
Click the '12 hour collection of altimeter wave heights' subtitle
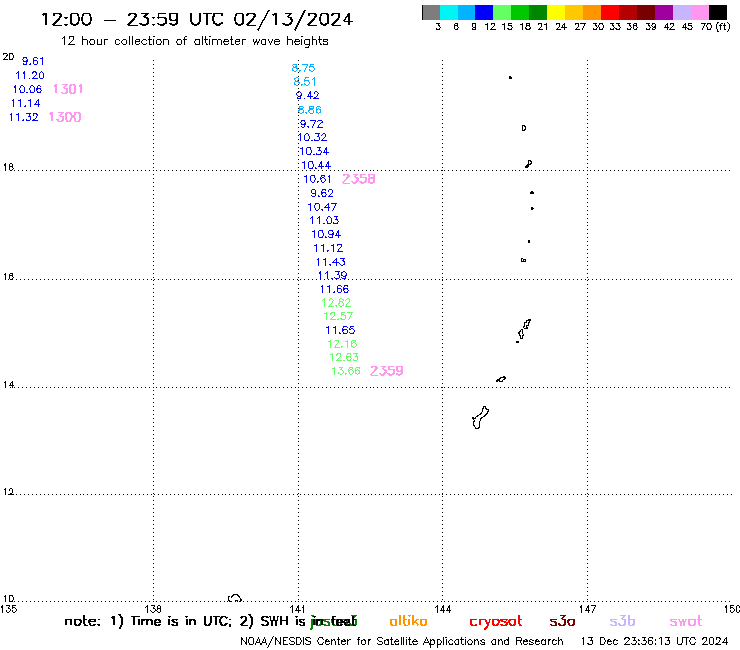(x=194, y=41)
